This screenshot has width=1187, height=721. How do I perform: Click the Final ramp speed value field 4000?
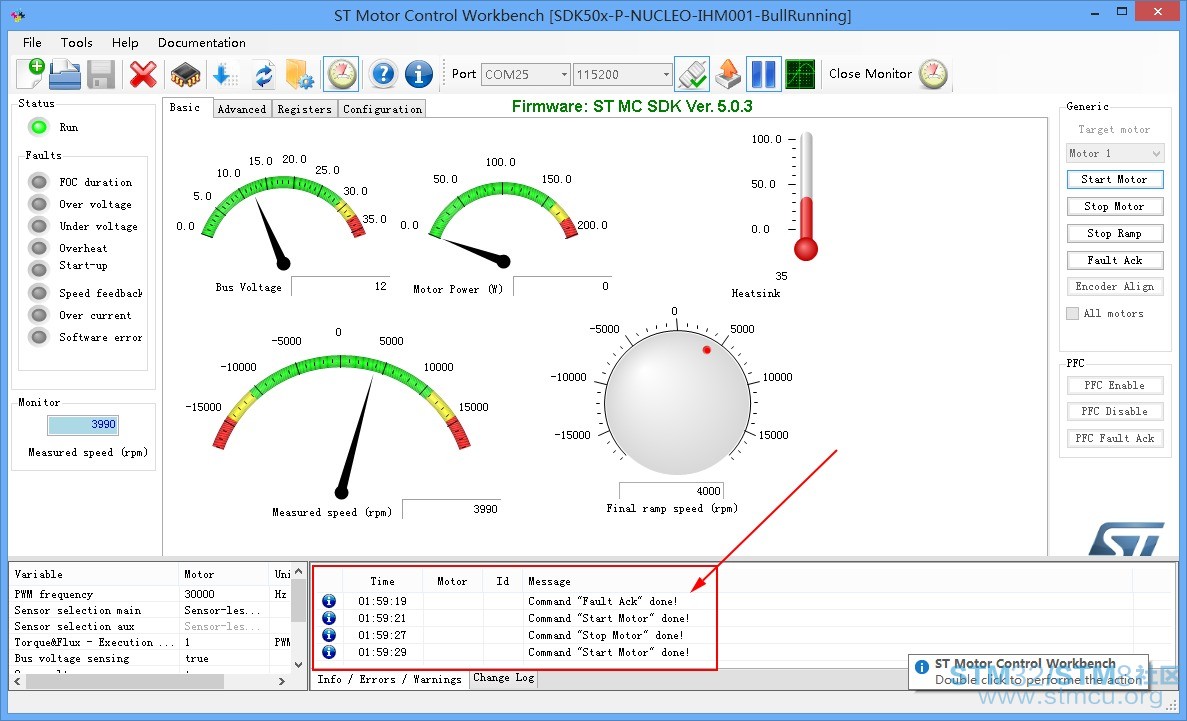click(671, 491)
